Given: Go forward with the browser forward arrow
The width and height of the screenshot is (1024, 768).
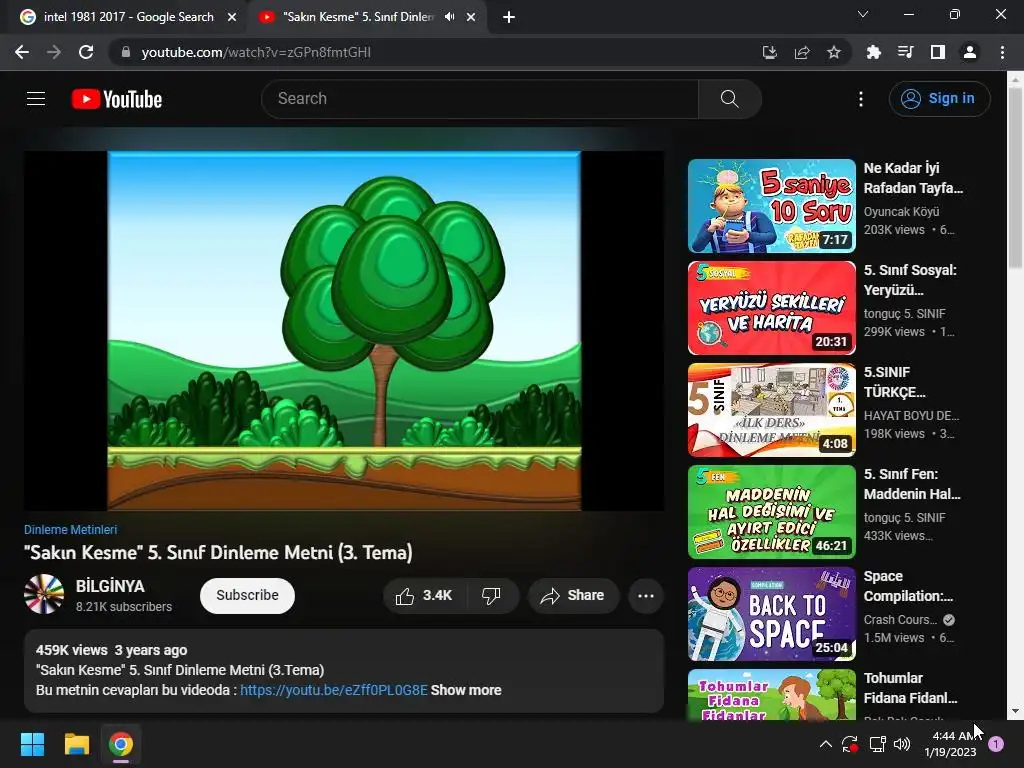Looking at the screenshot, I should click(54, 52).
